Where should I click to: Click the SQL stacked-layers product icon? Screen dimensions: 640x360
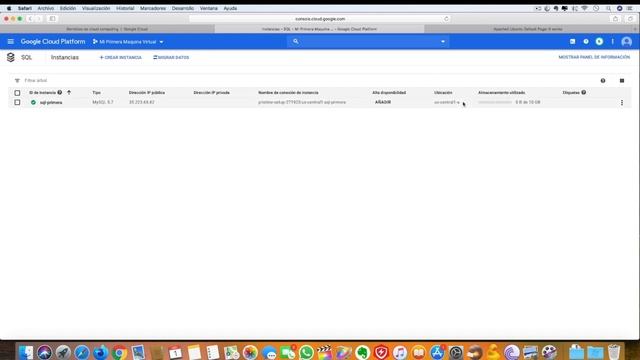(x=11, y=58)
